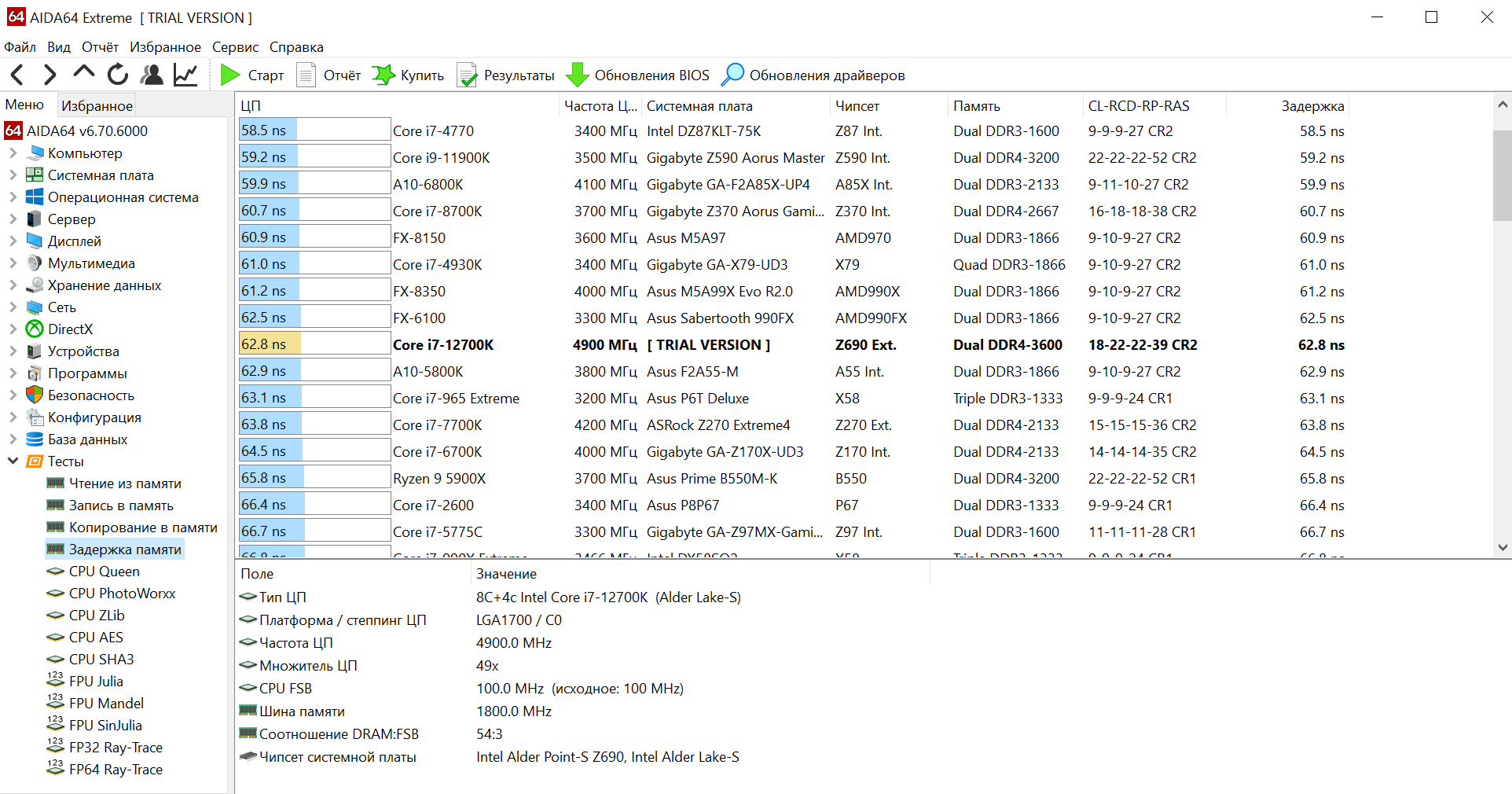Screen dimensions: 1512x794
Task: Open the Отчёт menu in menu bar
Action: (x=101, y=47)
